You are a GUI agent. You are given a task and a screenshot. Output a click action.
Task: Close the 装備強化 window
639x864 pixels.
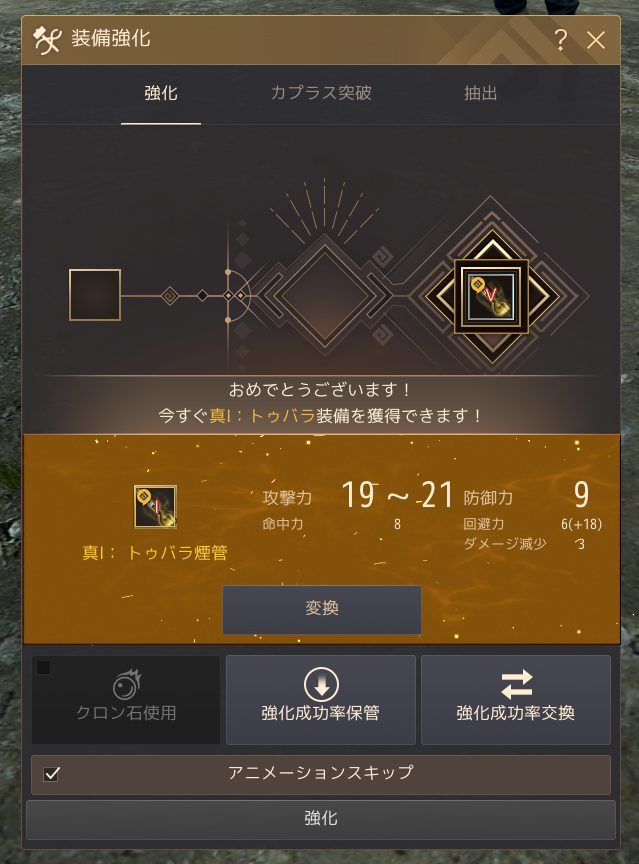tap(596, 40)
